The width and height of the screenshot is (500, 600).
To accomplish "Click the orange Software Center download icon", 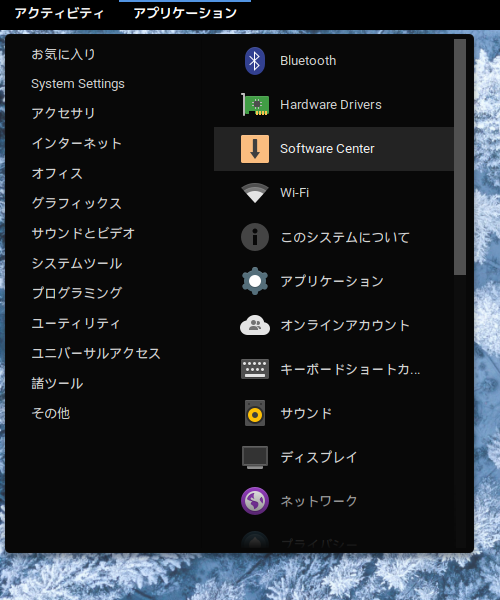I will (255, 149).
